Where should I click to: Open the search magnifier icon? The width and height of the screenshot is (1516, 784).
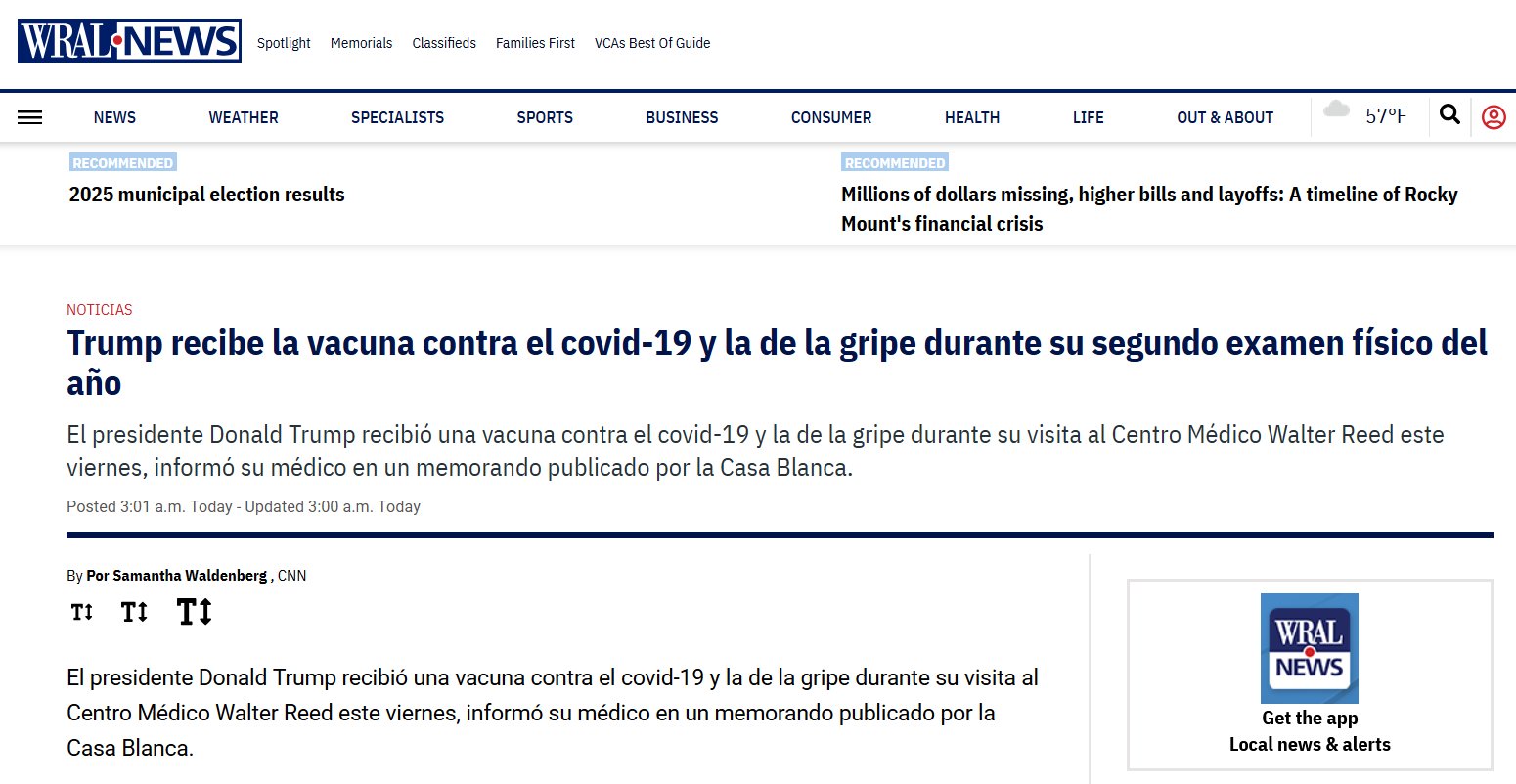point(1449,115)
